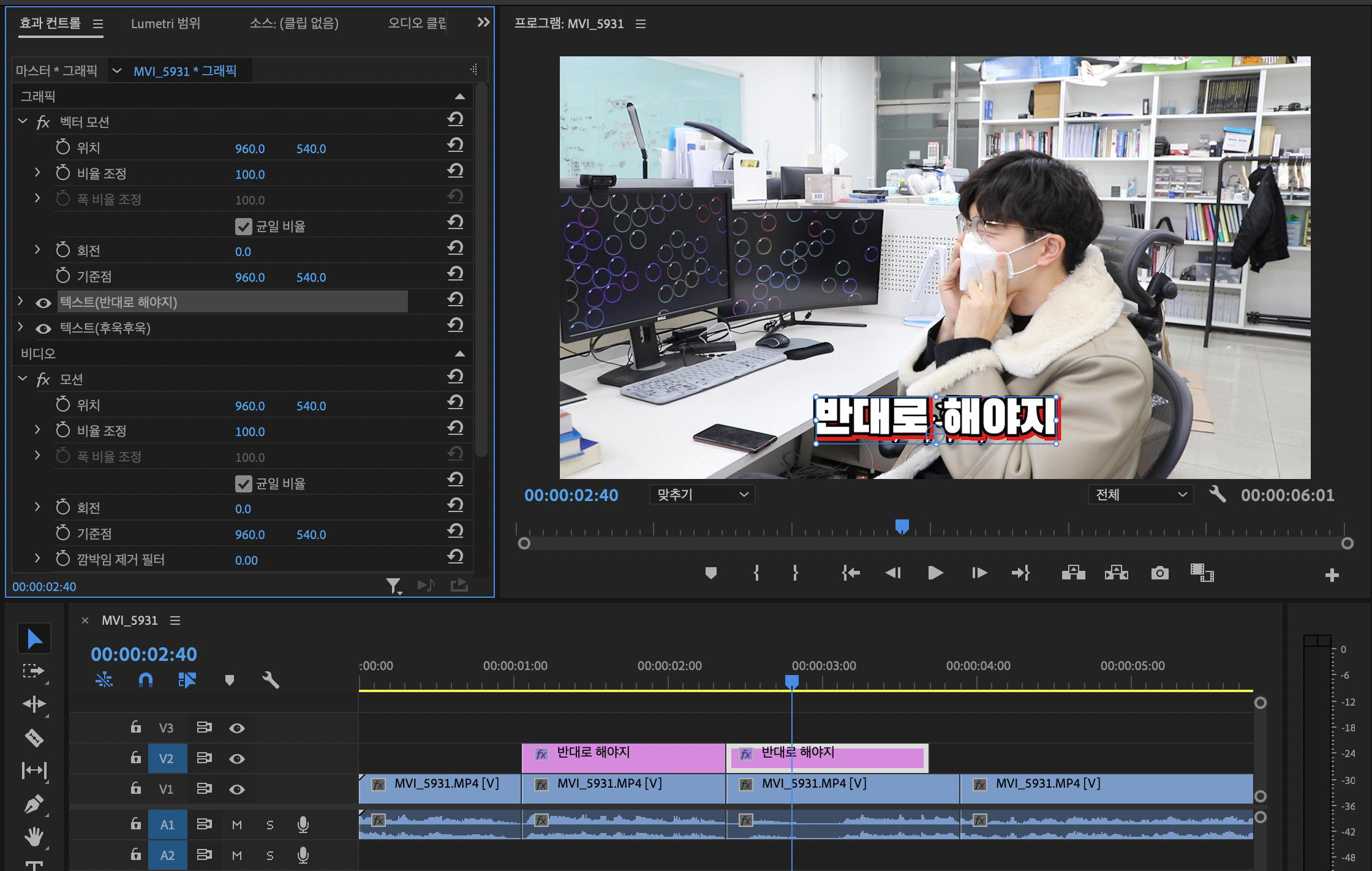Add marker in program monitor

[710, 573]
